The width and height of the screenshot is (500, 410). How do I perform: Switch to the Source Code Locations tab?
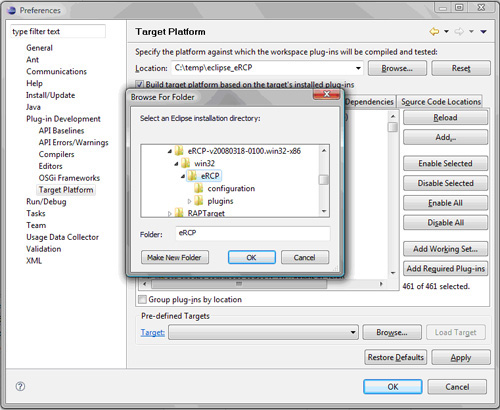[x=441, y=102]
